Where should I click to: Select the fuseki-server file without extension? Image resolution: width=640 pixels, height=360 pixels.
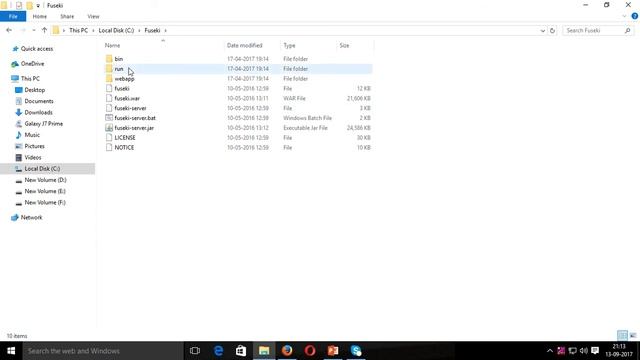pos(130,108)
